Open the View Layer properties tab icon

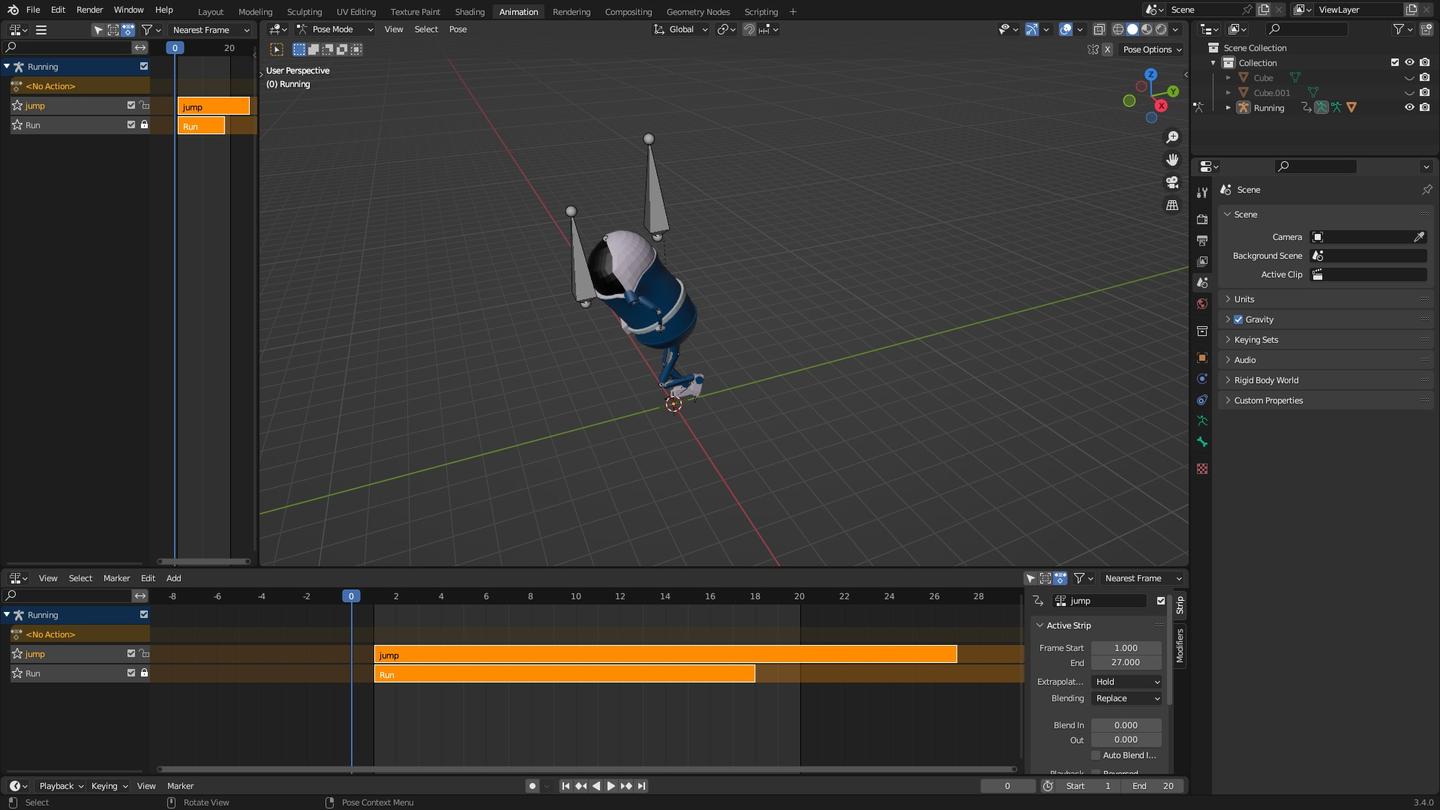1202,262
